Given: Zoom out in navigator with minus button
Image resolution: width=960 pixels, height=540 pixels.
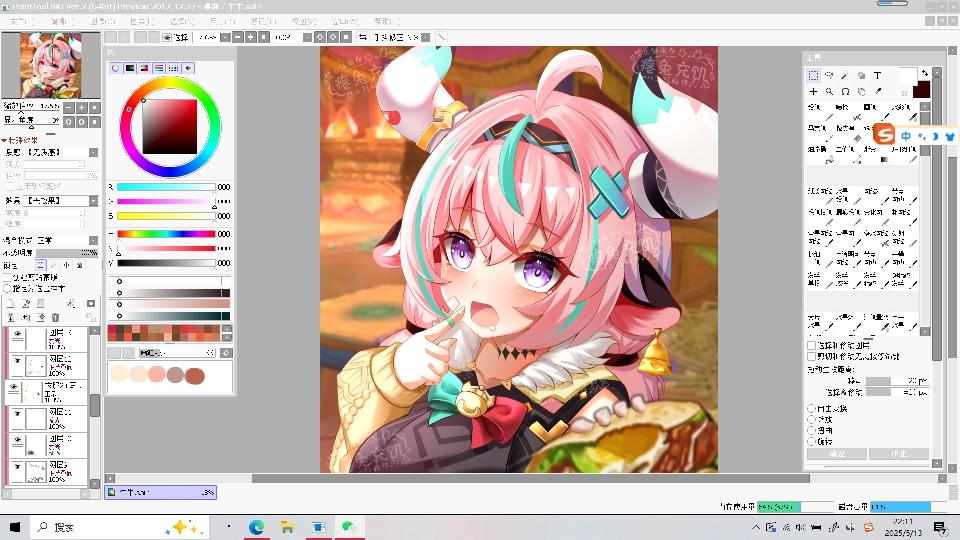Looking at the screenshot, I should point(69,107).
